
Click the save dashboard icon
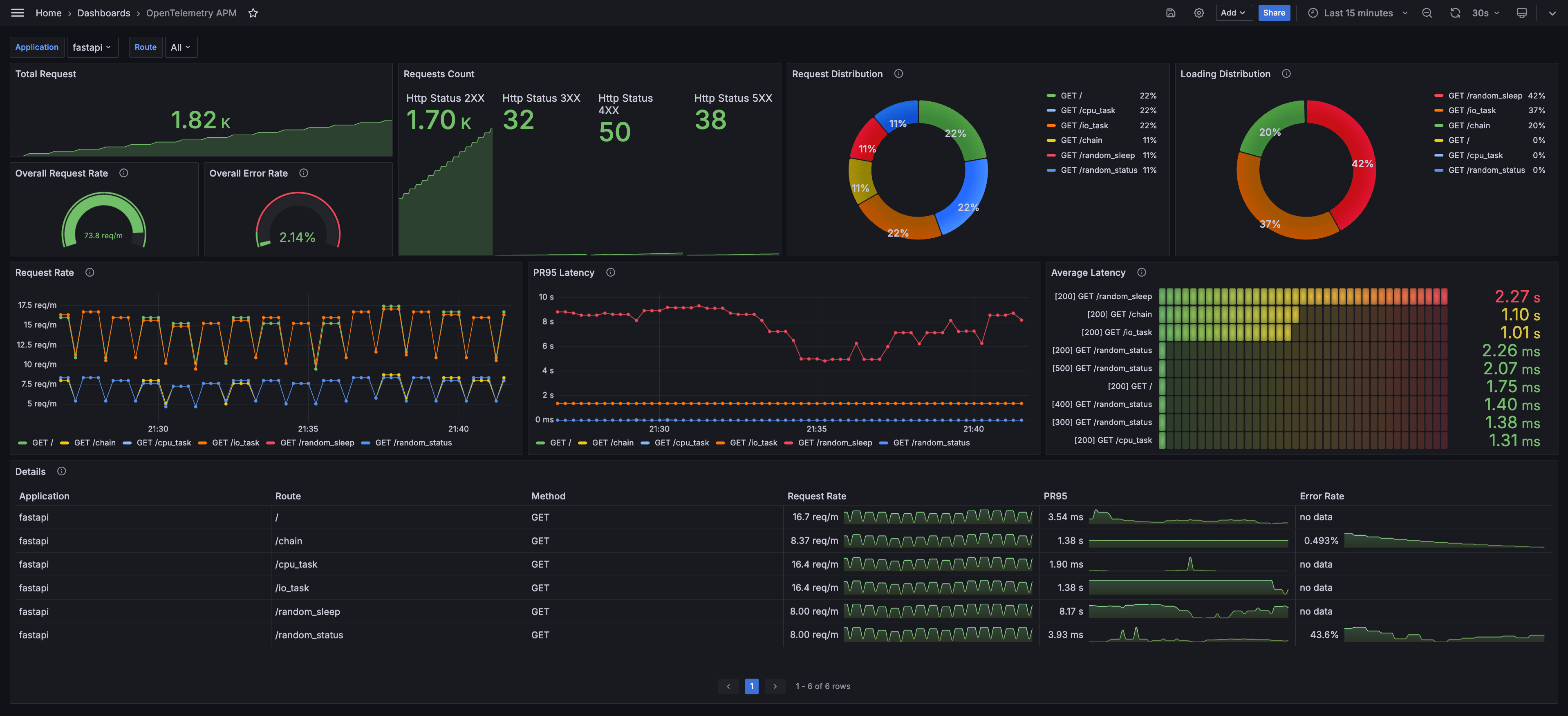pyautogui.click(x=1170, y=13)
